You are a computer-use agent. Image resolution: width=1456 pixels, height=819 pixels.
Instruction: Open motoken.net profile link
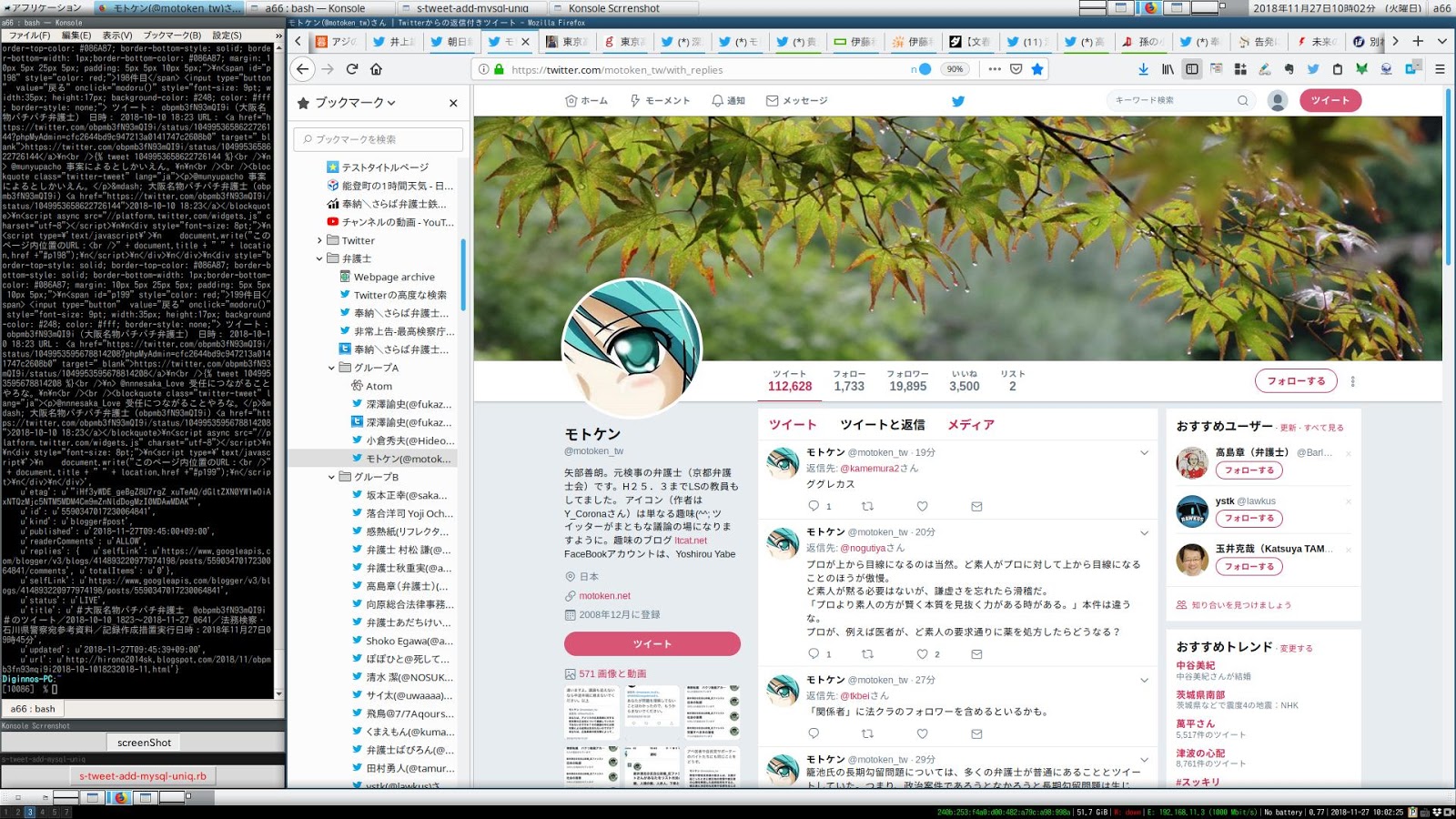point(604,596)
